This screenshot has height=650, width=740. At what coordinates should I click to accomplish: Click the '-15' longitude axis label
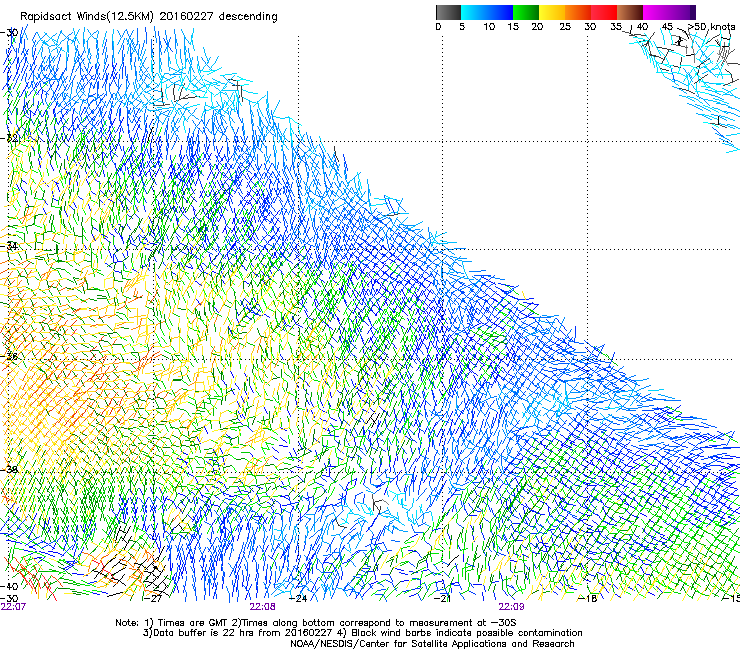[732, 599]
